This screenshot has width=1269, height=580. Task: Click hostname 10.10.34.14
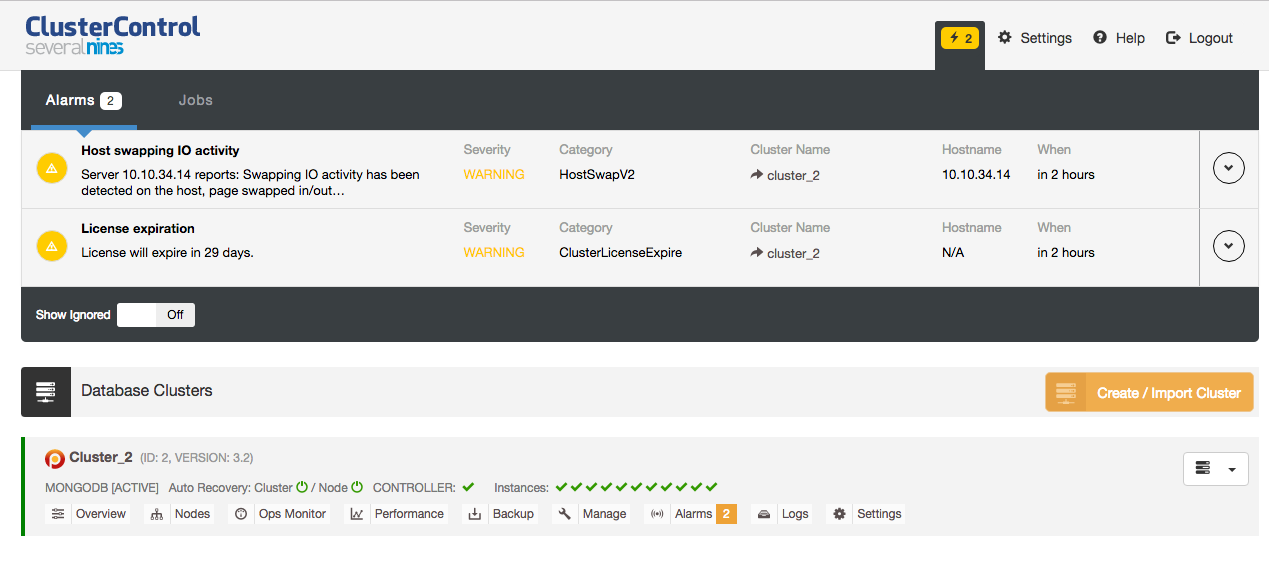[976, 174]
